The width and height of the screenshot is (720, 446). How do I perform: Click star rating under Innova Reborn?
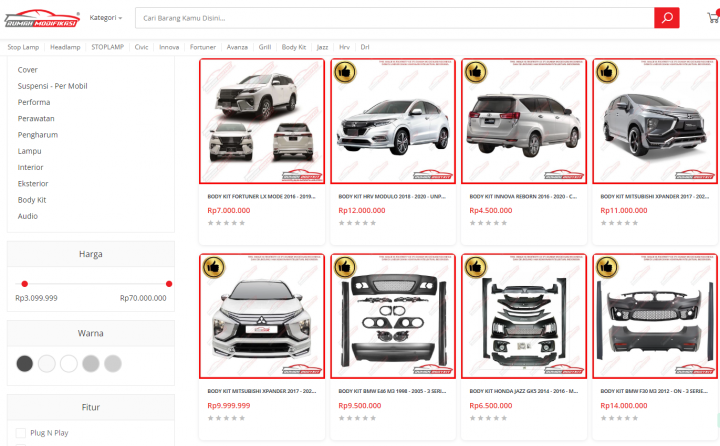coord(488,223)
